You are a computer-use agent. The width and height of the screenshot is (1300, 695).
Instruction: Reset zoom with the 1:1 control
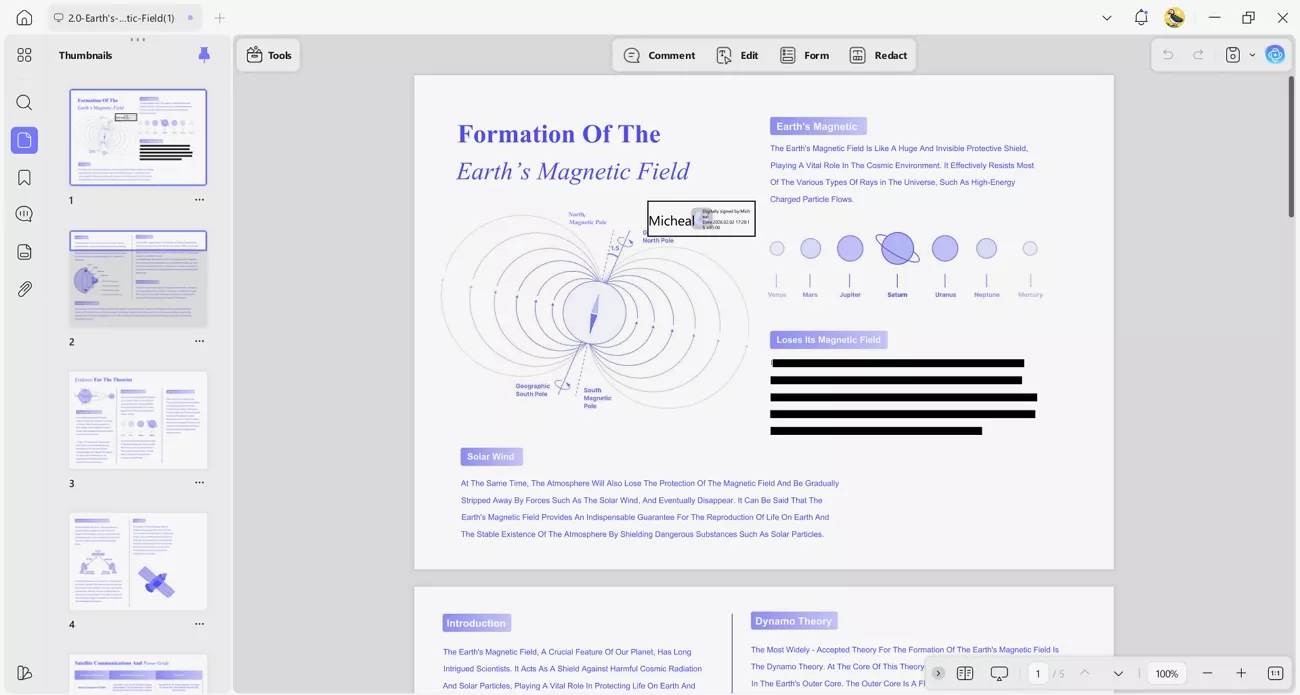coord(1275,673)
